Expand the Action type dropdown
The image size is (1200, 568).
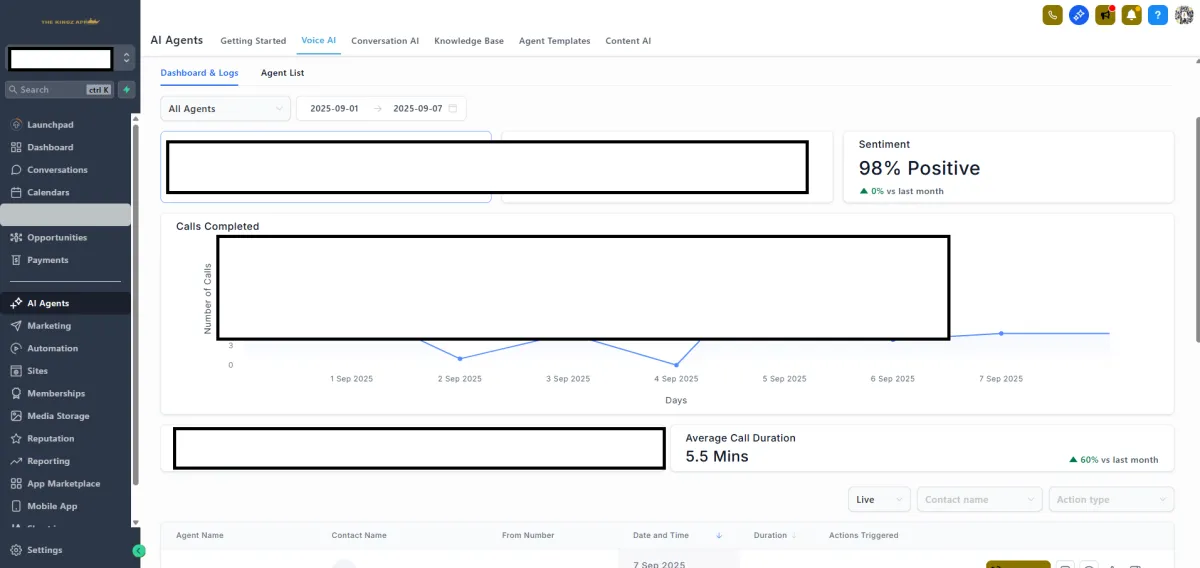pyautogui.click(x=1110, y=500)
